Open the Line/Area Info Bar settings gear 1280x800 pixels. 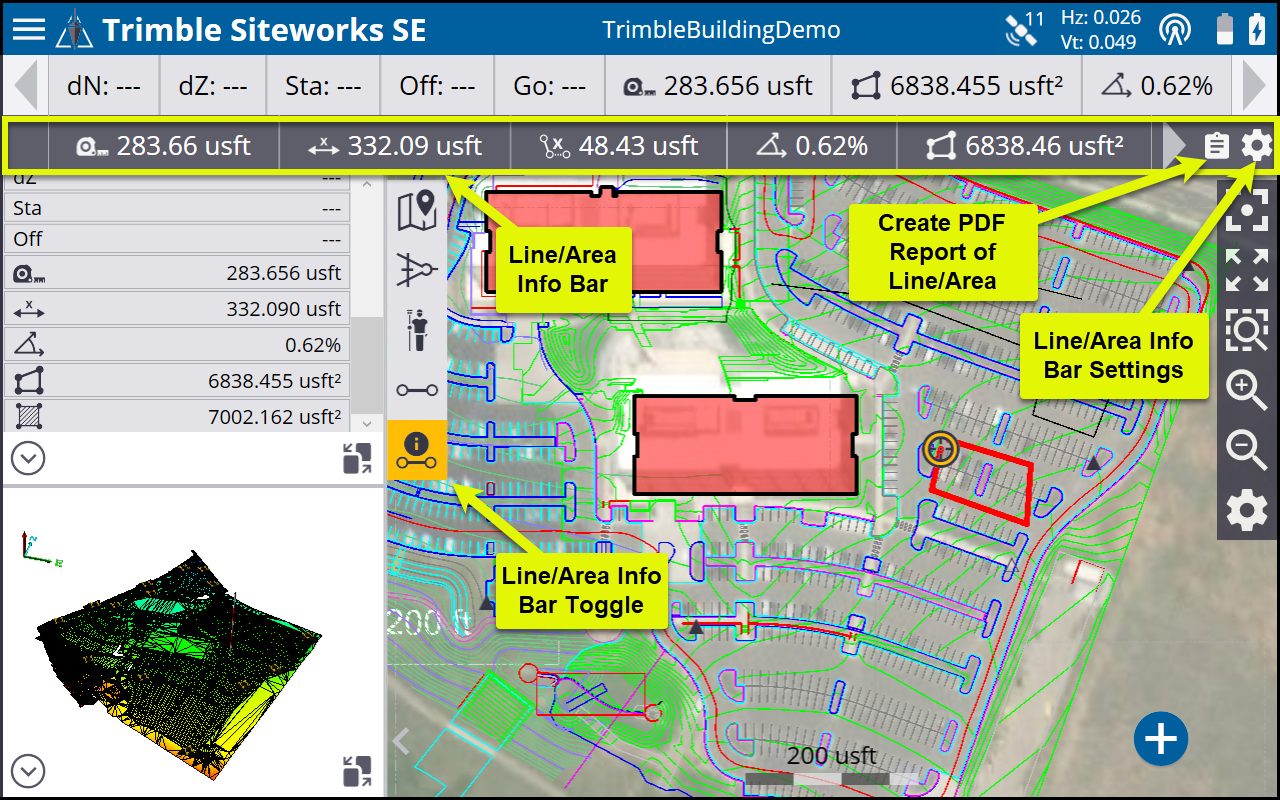coord(1257,146)
